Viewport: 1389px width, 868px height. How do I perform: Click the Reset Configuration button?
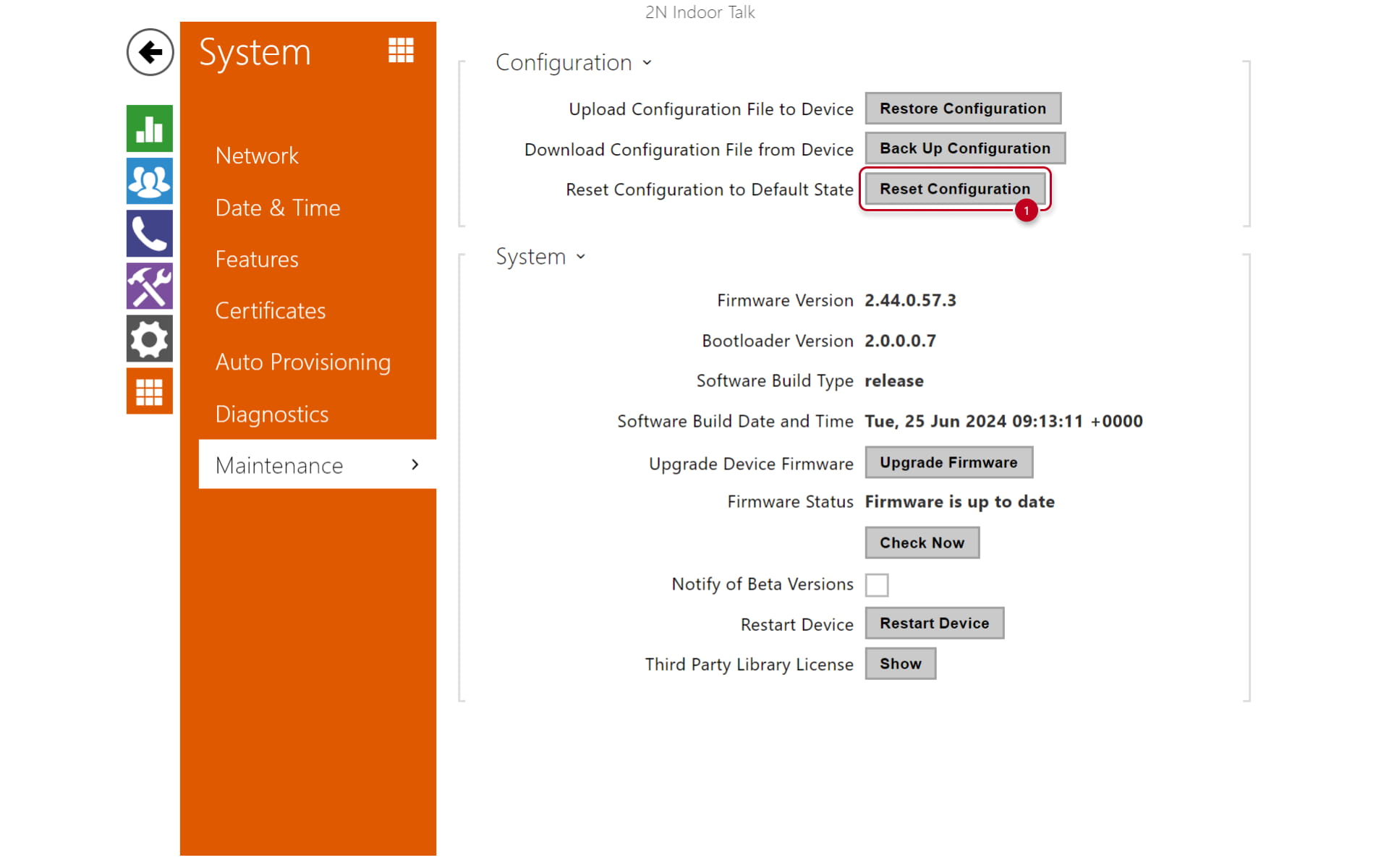pos(955,189)
